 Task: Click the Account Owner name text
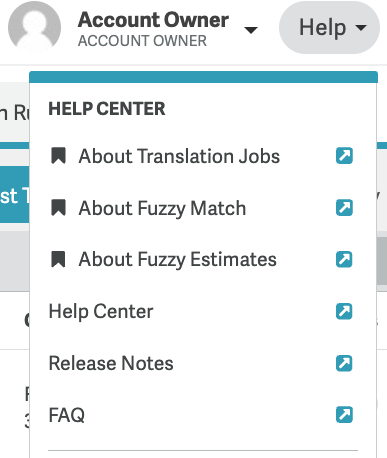tap(153, 20)
